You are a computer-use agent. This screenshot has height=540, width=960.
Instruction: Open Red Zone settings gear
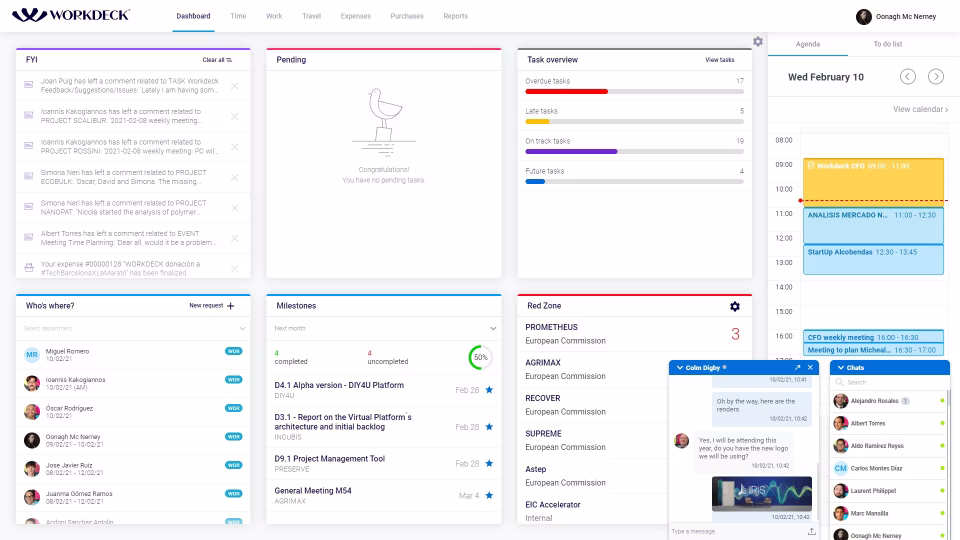click(x=735, y=306)
